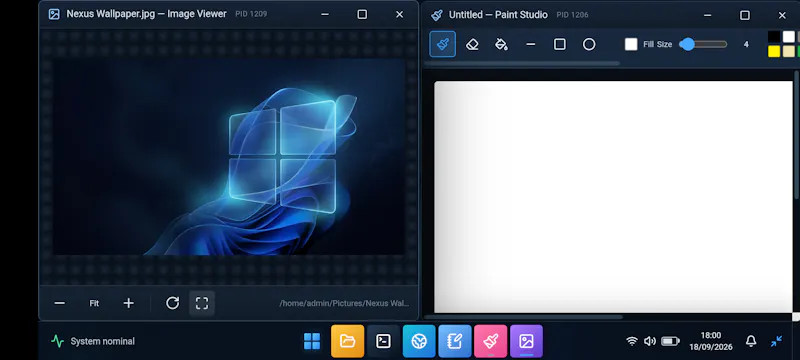Select the Rectangle shape tool
Screen dimensions: 800x360
560,44
